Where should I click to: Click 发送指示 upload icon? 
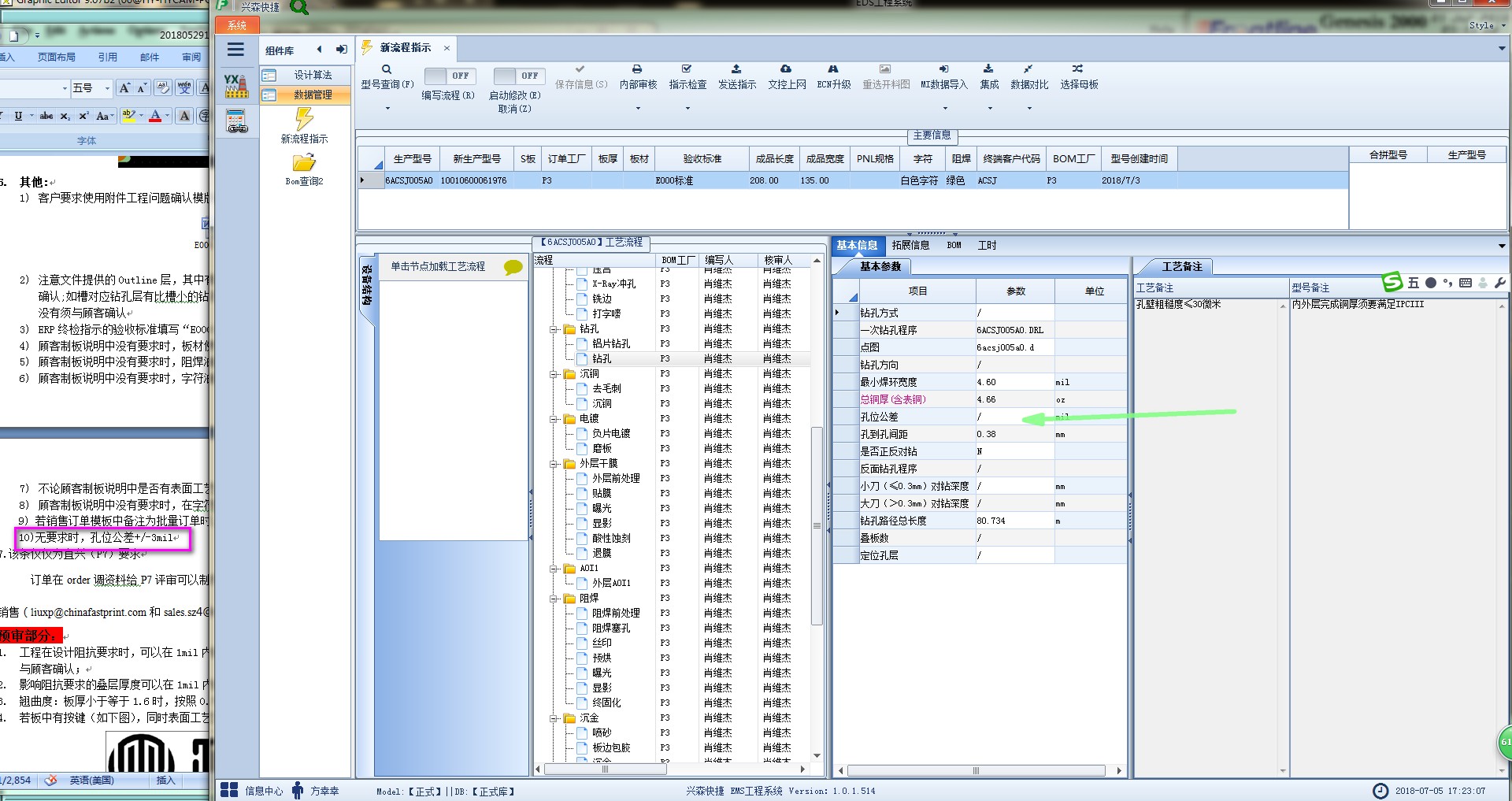point(736,69)
